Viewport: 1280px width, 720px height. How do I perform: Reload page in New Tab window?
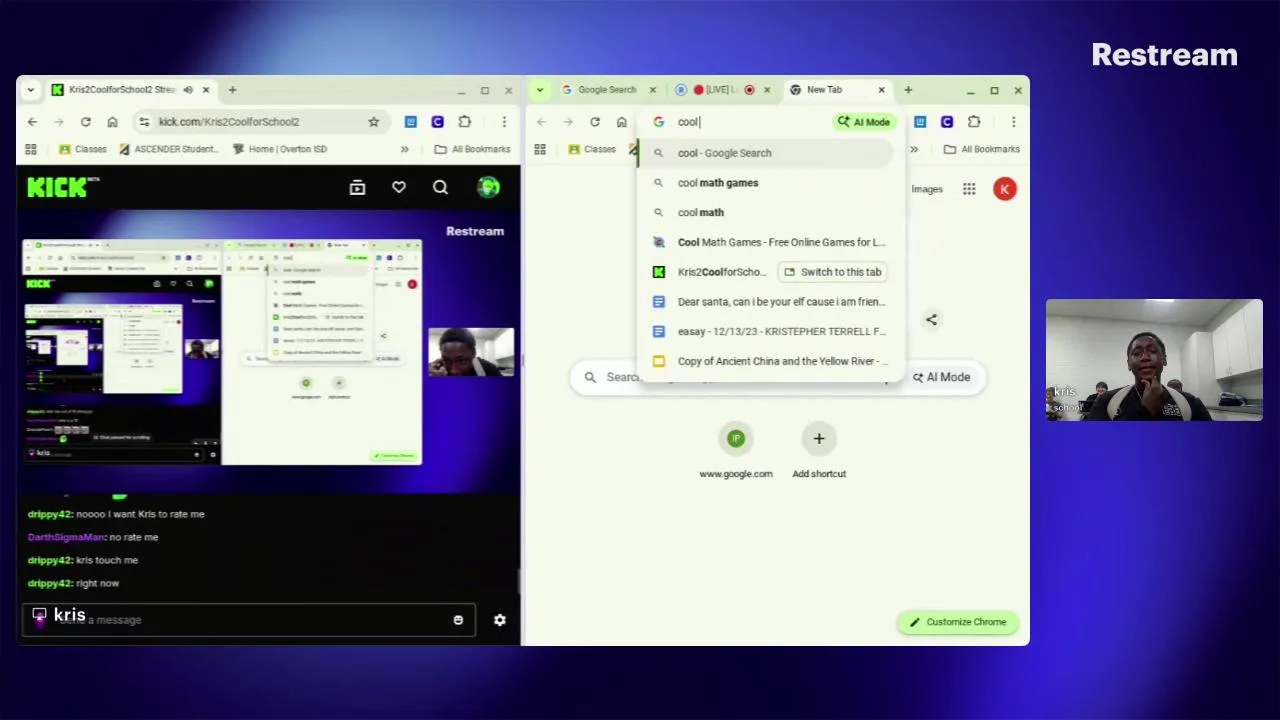tap(595, 122)
